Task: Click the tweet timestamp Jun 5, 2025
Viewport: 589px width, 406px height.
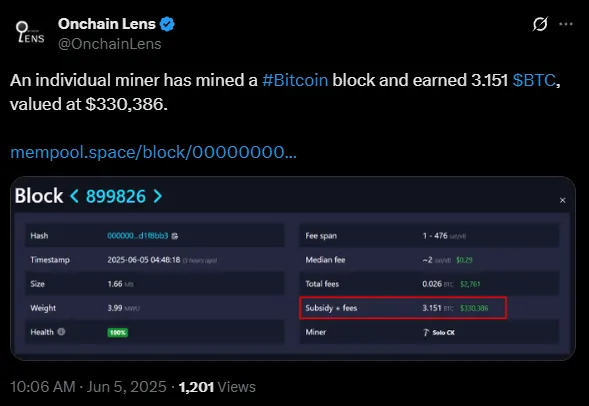Action: (126, 387)
